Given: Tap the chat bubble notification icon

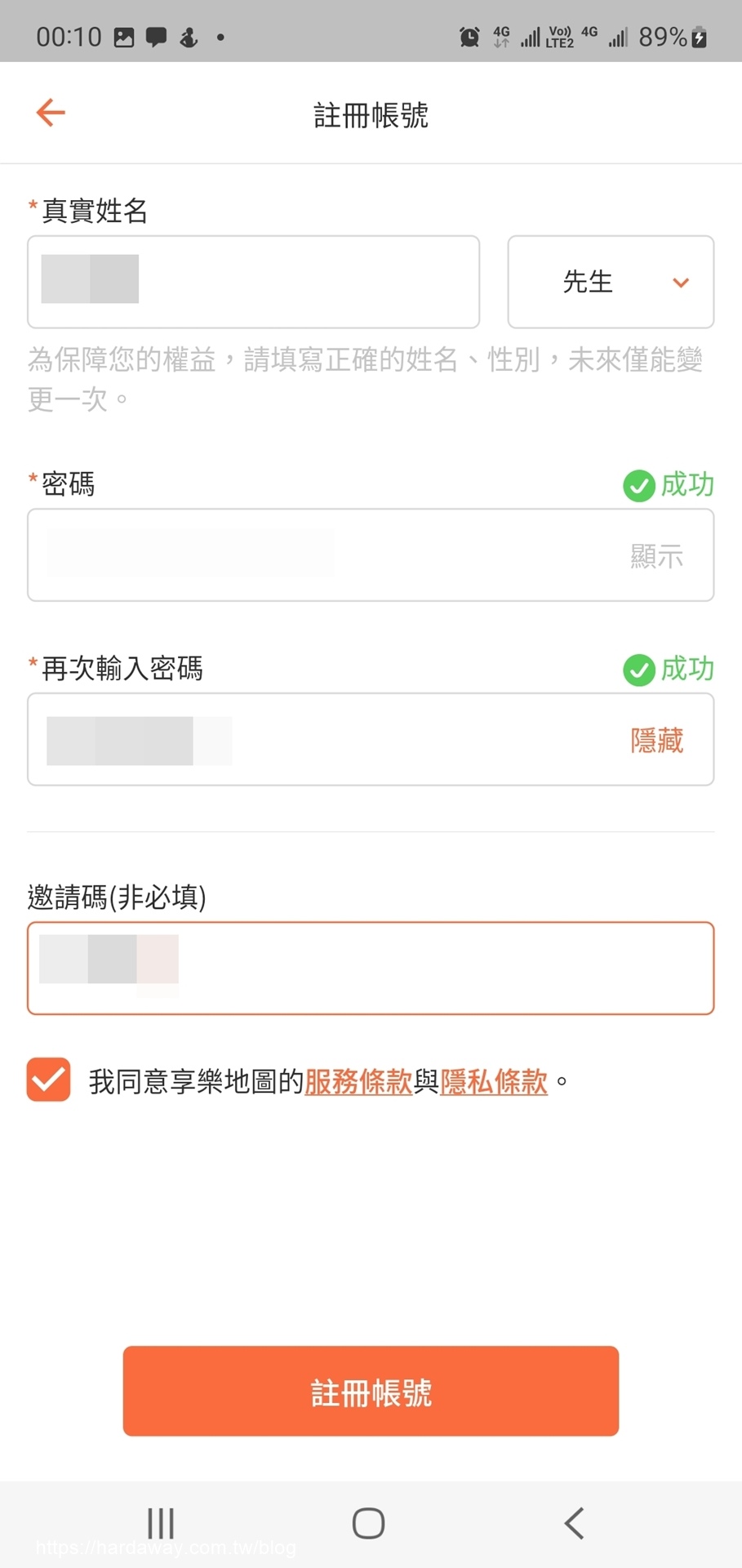Looking at the screenshot, I should pos(156,37).
